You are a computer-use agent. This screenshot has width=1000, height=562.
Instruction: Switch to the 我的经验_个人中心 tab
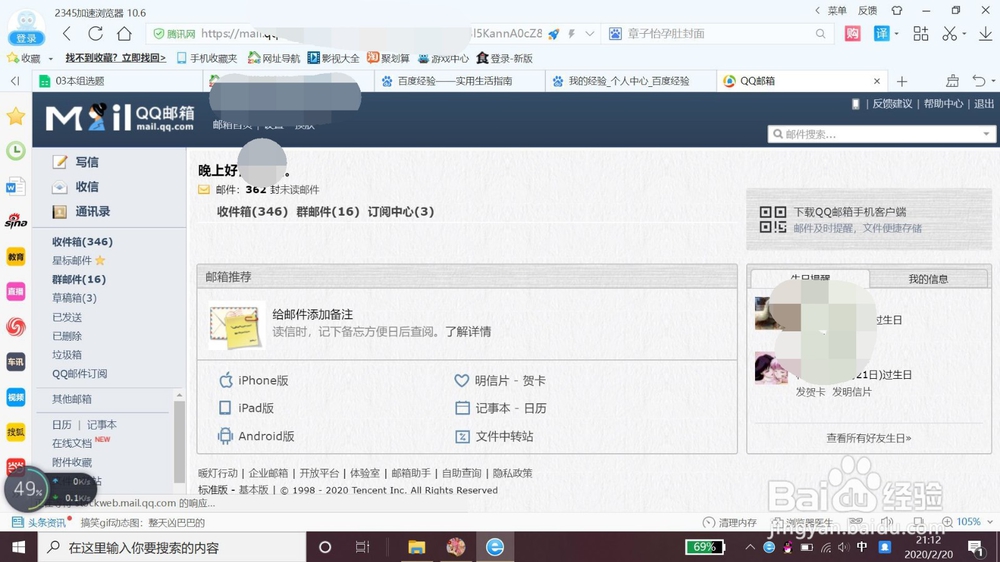[x=630, y=81]
